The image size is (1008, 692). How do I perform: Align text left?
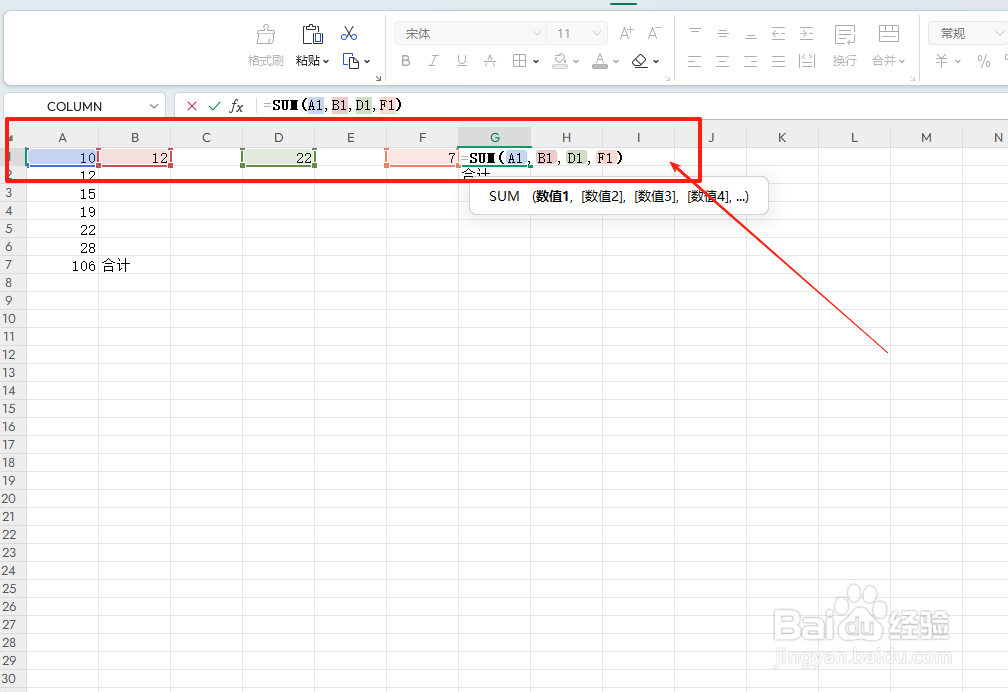(x=694, y=61)
